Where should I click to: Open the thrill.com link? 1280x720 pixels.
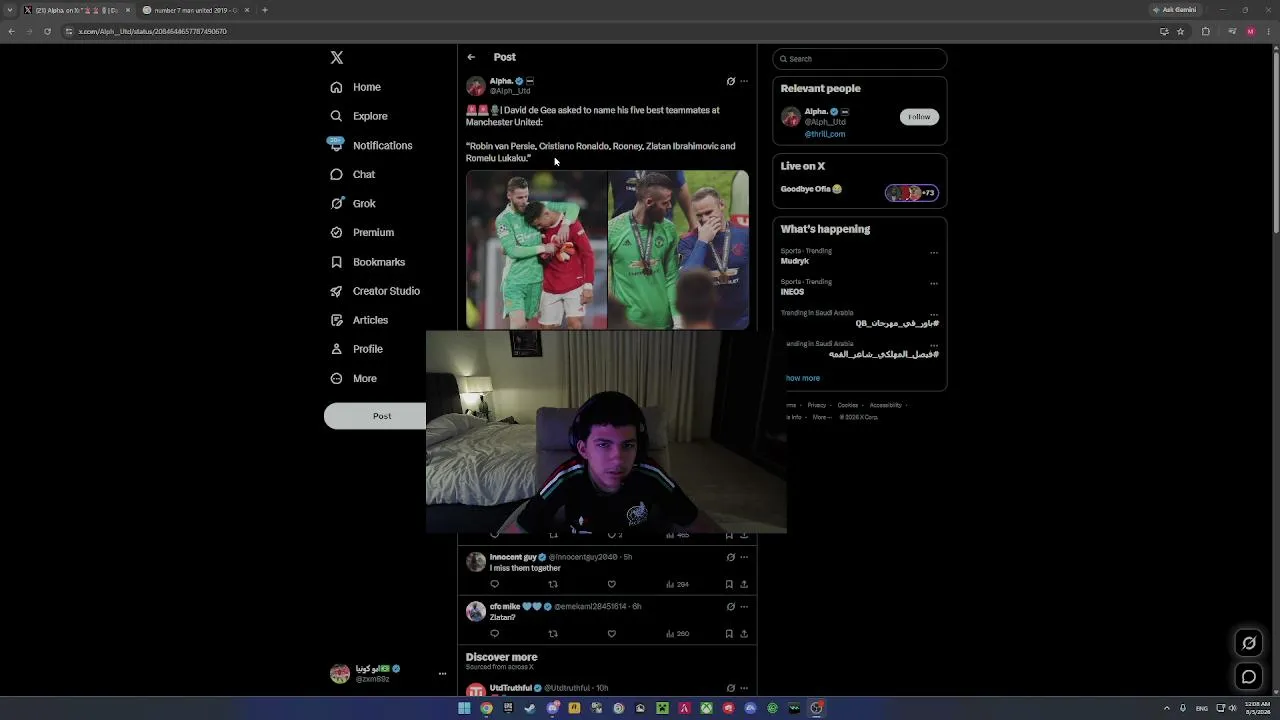[825, 134]
